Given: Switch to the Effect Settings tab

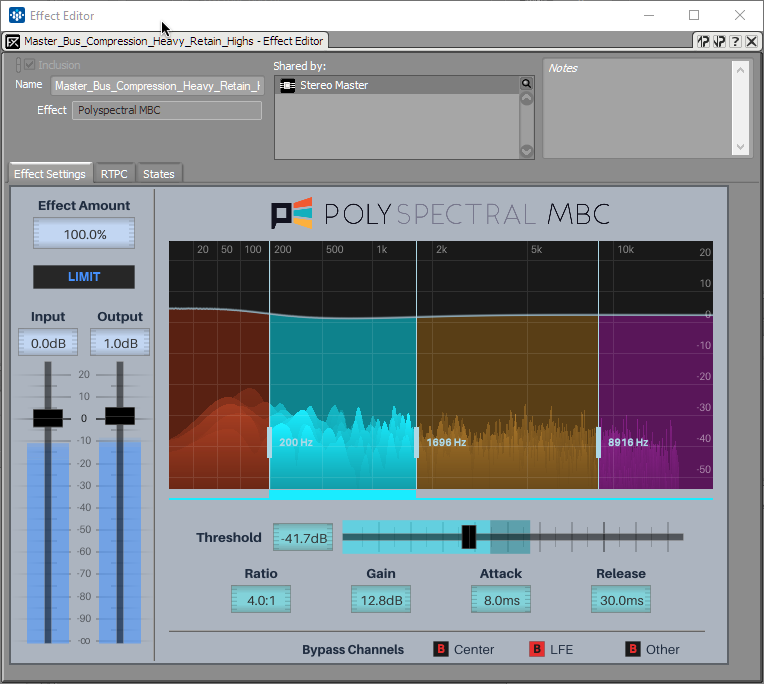Looking at the screenshot, I should [50, 173].
